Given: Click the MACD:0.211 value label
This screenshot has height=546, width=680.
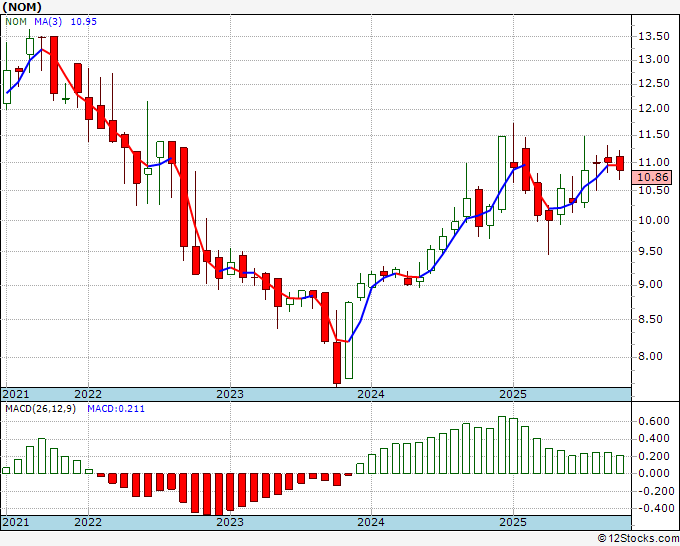Looking at the screenshot, I should click(x=116, y=409).
